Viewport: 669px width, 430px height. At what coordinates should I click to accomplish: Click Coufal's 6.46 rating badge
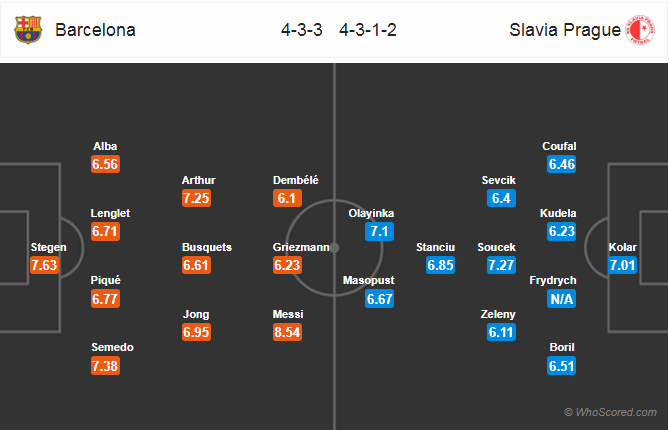[x=561, y=164]
